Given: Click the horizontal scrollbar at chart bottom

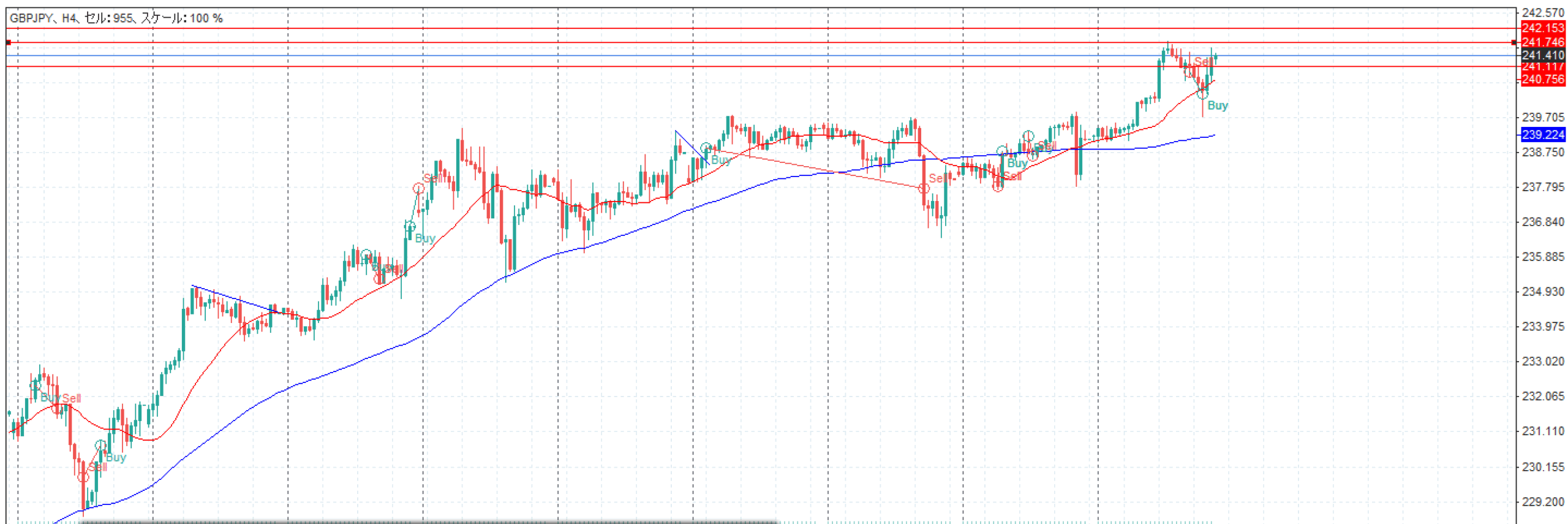Looking at the screenshot, I should point(429,522).
